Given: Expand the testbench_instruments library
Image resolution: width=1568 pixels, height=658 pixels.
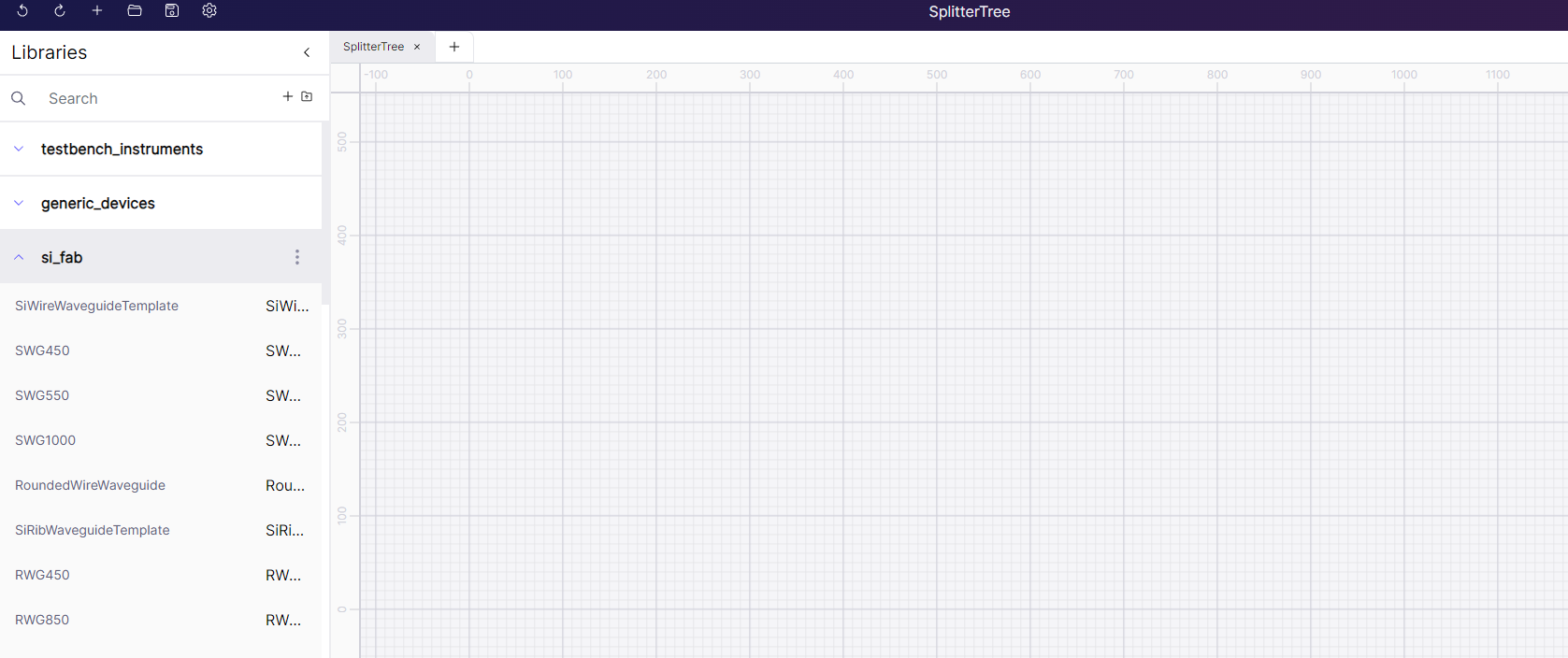Looking at the screenshot, I should coord(19,149).
